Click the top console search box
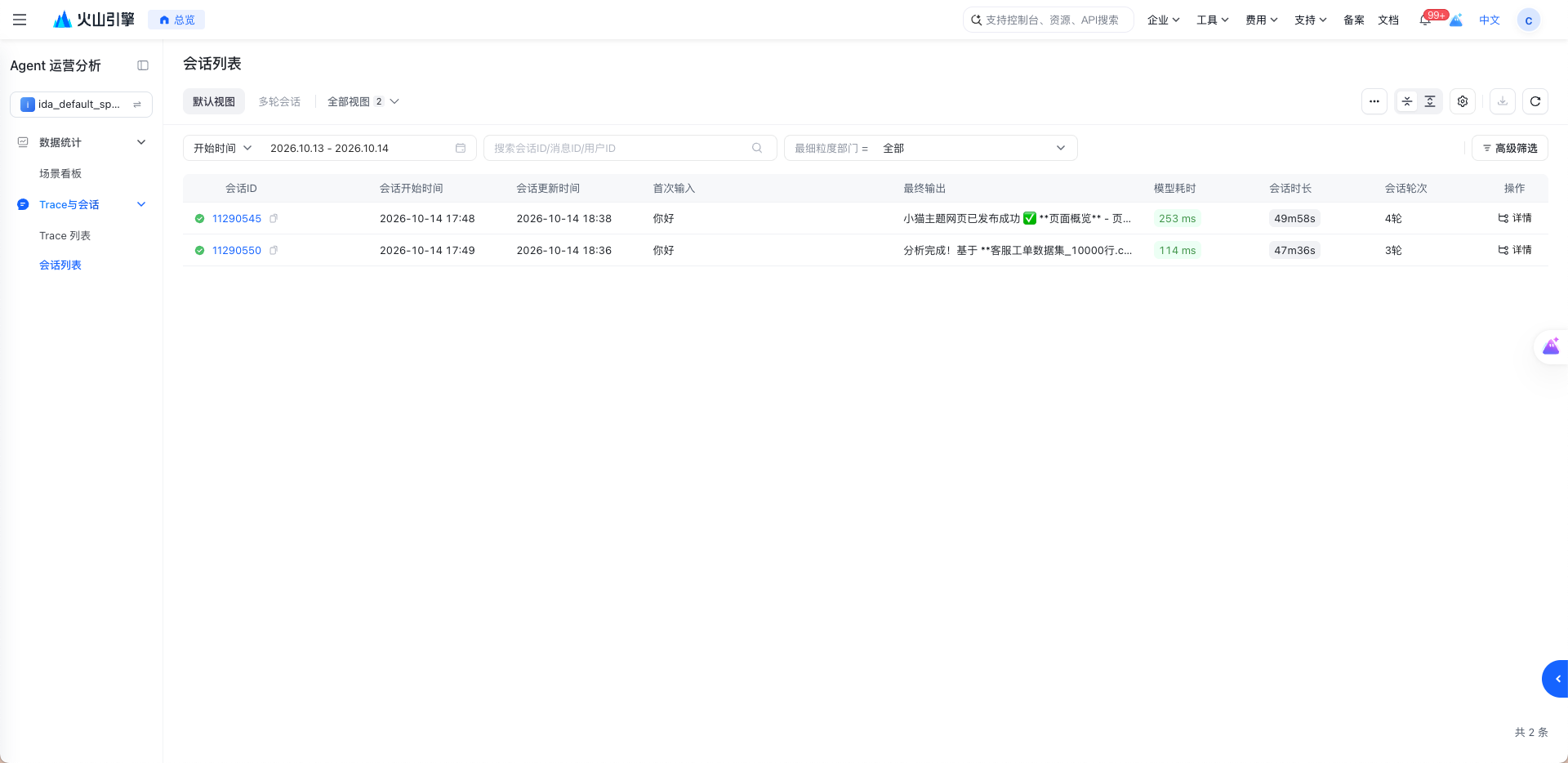Screen dimensions: 1568x763 point(1049,20)
